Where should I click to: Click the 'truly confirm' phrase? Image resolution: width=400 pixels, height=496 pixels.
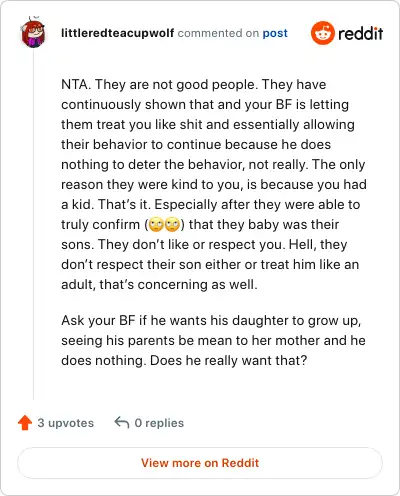point(100,224)
